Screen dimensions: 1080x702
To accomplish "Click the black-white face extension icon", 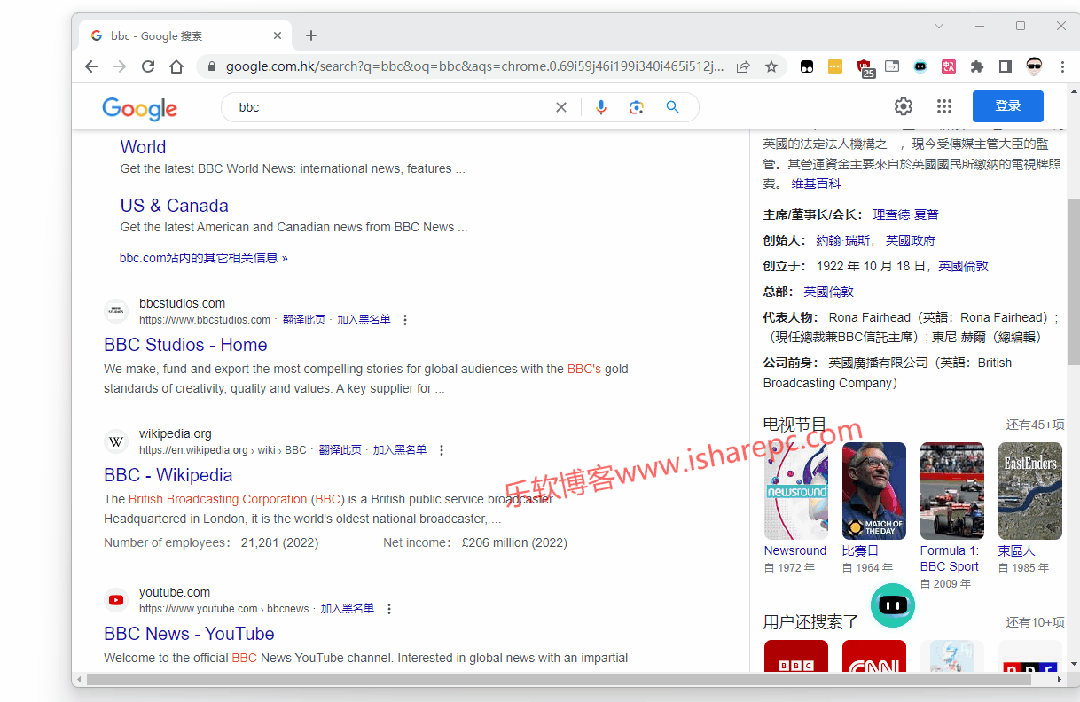I will [807, 67].
